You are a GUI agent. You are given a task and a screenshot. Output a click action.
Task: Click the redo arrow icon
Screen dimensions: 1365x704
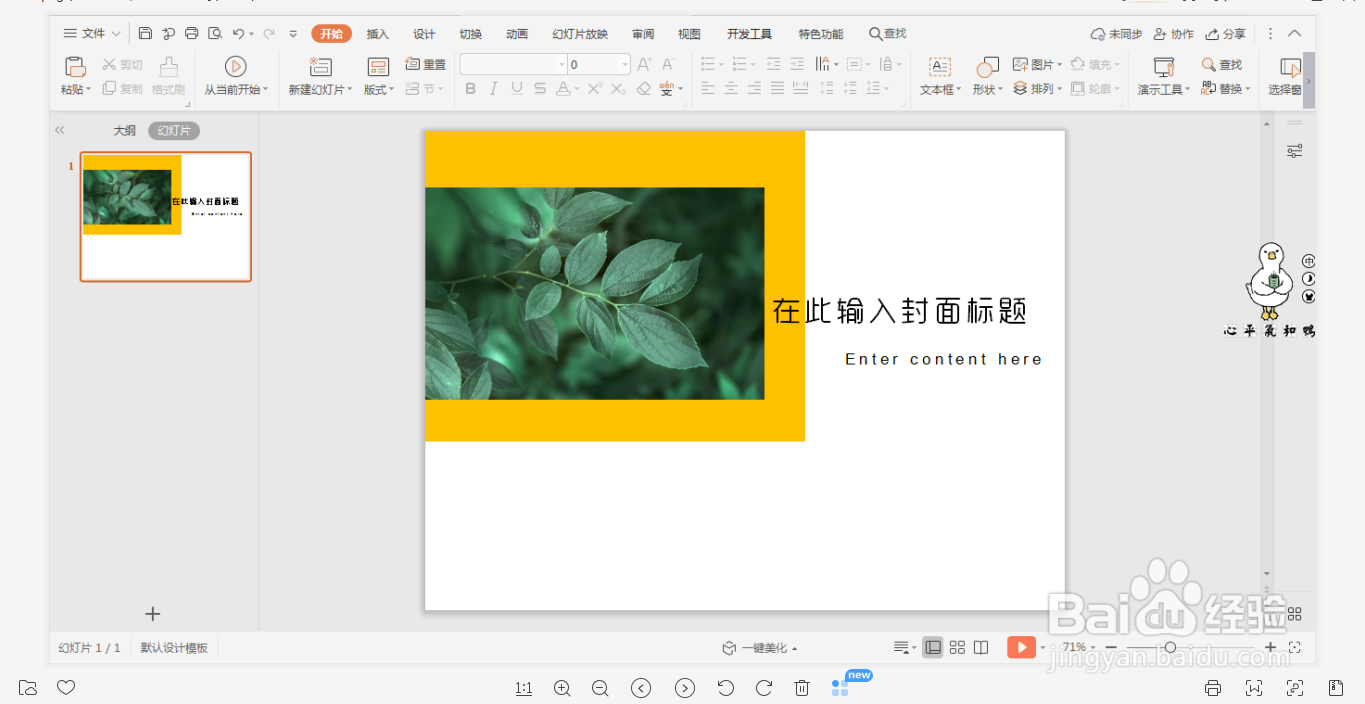(x=269, y=34)
